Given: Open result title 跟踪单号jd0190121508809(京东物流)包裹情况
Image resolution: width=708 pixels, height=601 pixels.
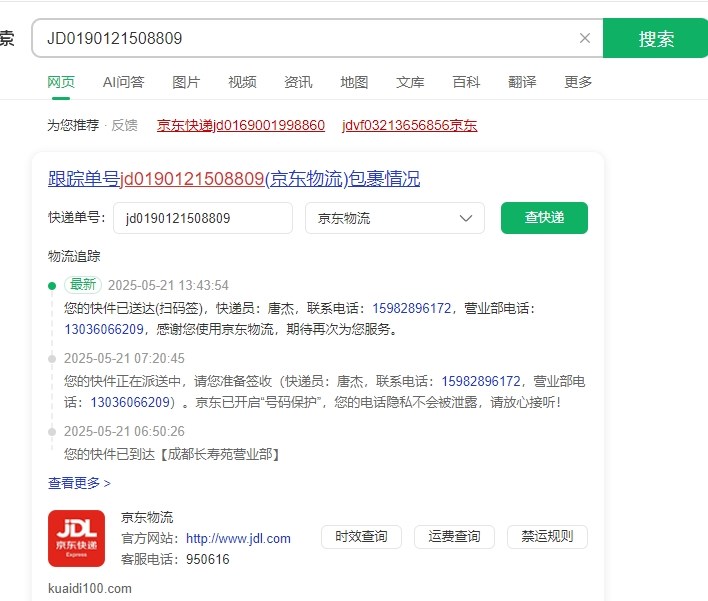Looking at the screenshot, I should (x=234, y=179).
